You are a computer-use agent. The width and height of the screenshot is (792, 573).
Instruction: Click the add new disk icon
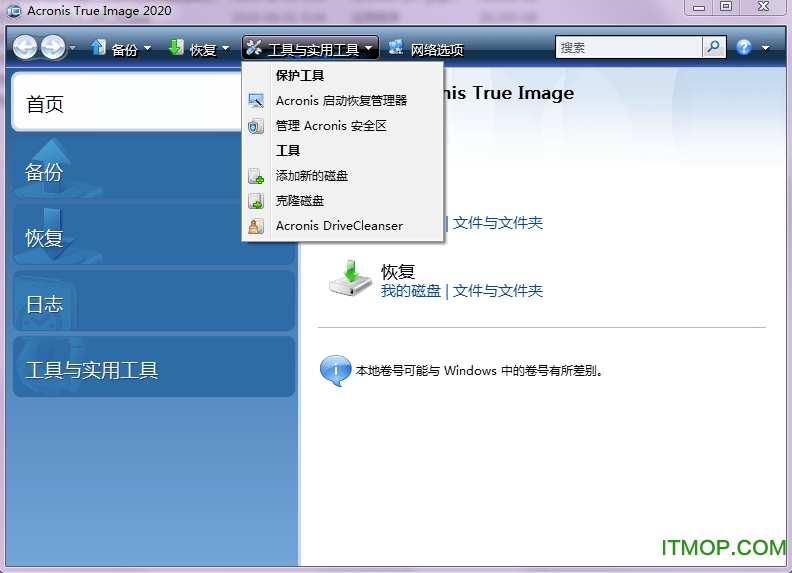point(256,176)
